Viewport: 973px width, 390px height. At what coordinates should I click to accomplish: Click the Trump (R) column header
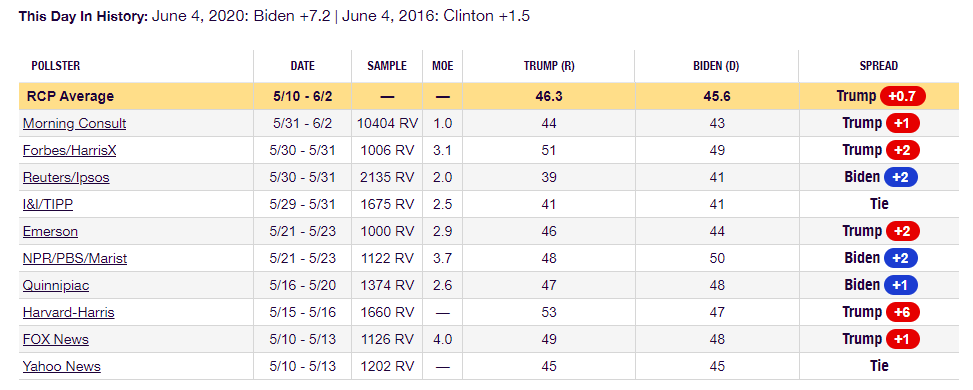tap(549, 66)
